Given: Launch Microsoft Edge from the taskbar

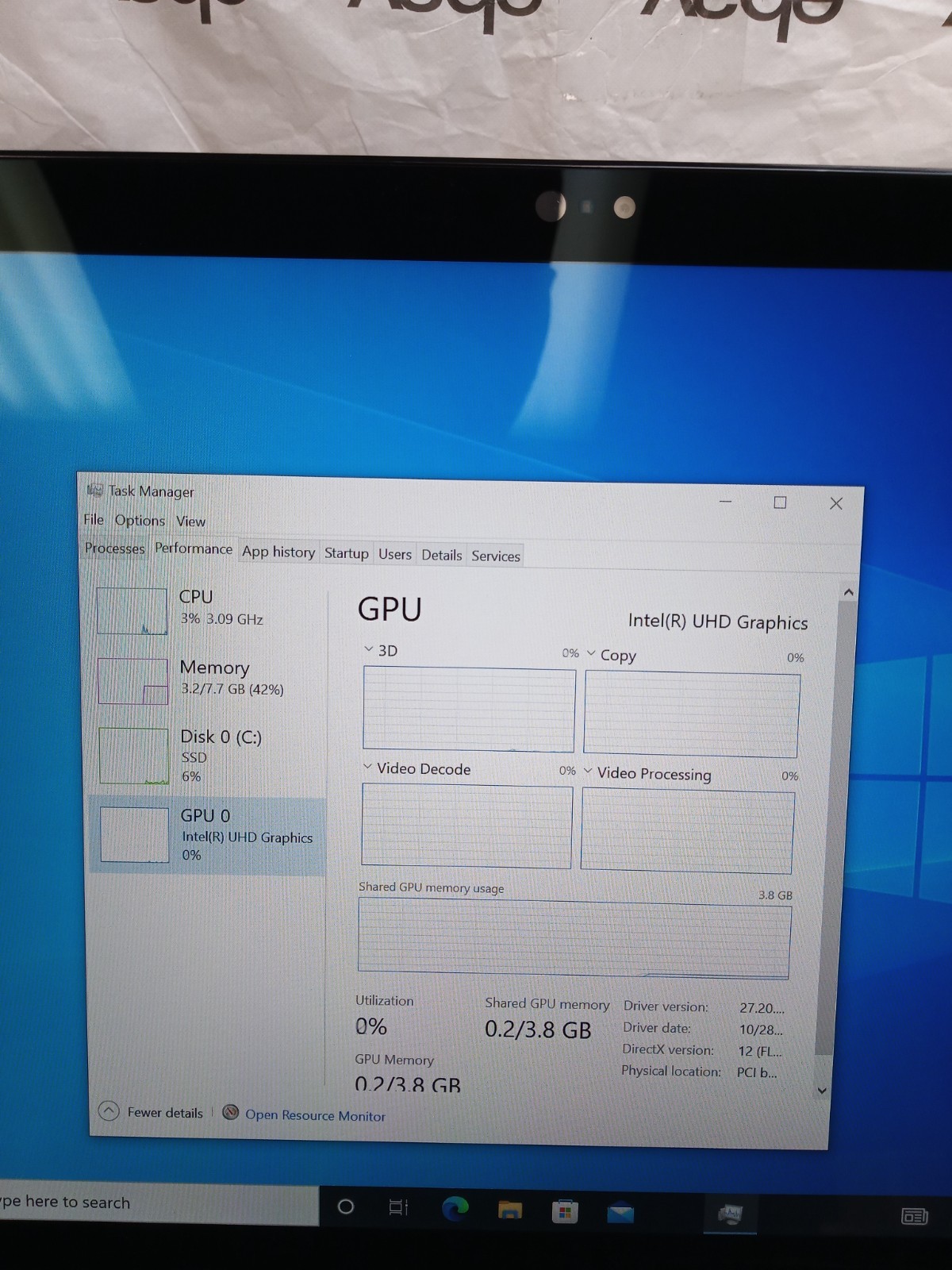Looking at the screenshot, I should (x=455, y=1209).
